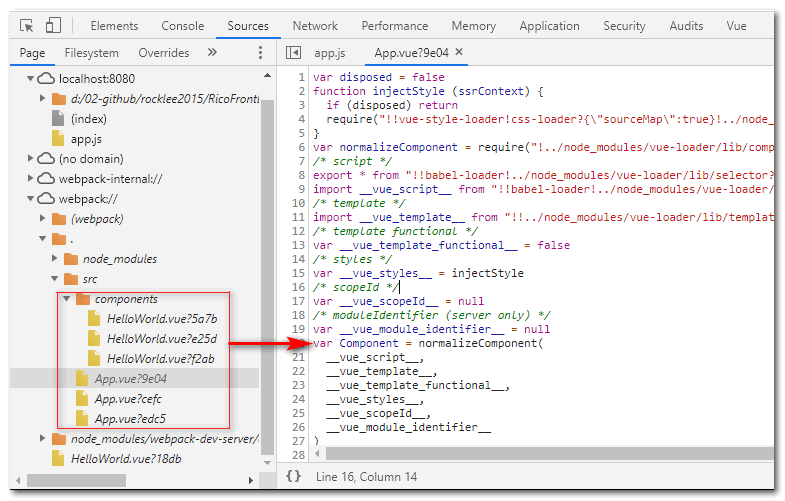Open the three-dot navigator options menu
The image size is (785, 501).
point(260,53)
